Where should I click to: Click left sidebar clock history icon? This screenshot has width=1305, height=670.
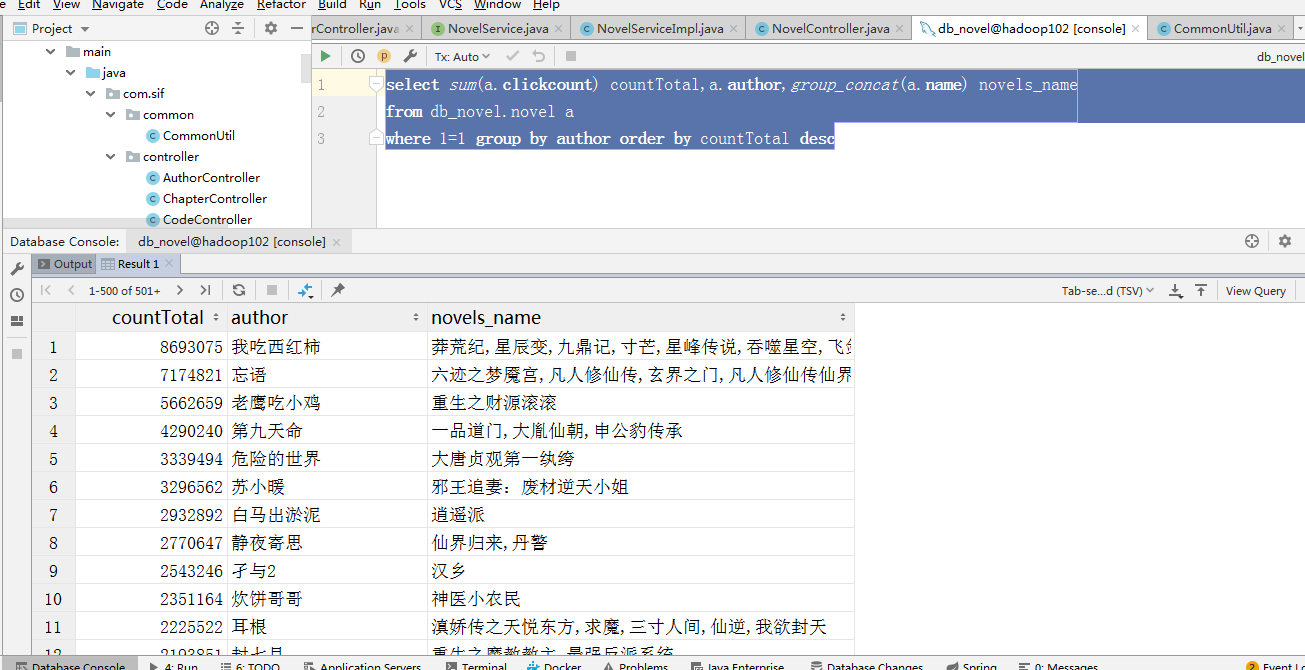(x=17, y=295)
